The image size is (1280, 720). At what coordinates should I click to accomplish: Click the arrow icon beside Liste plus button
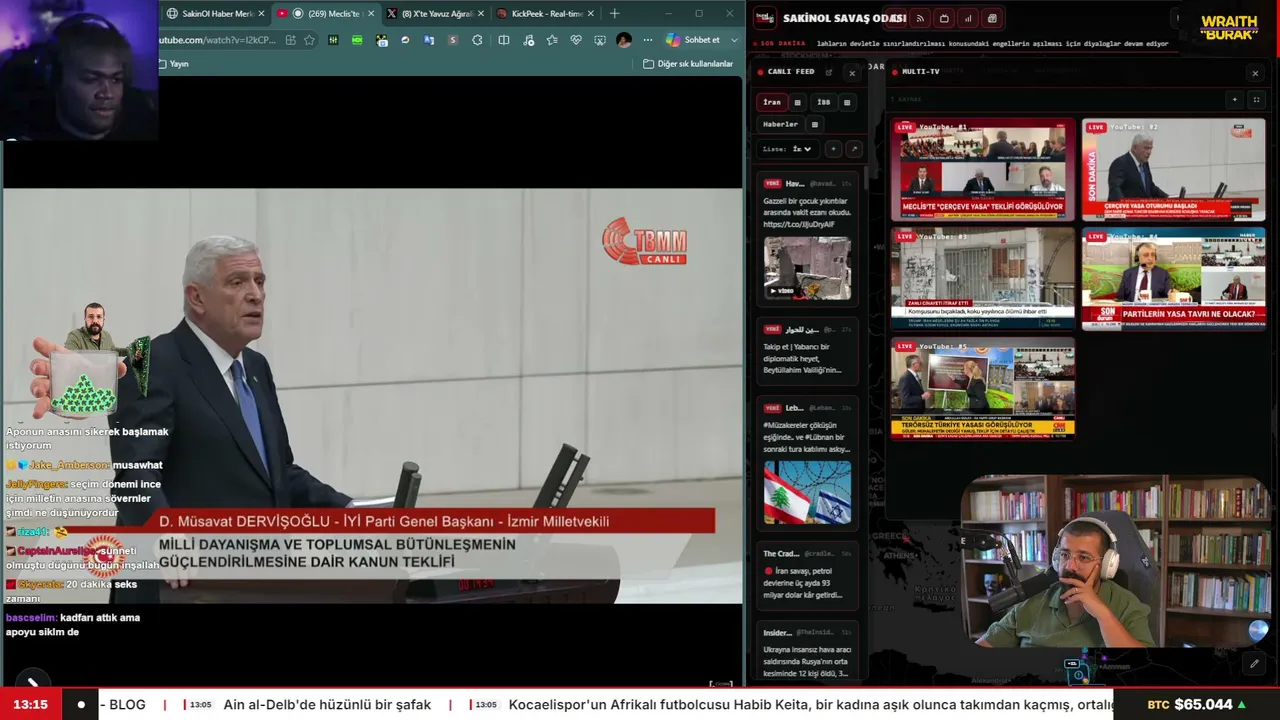[x=853, y=149]
